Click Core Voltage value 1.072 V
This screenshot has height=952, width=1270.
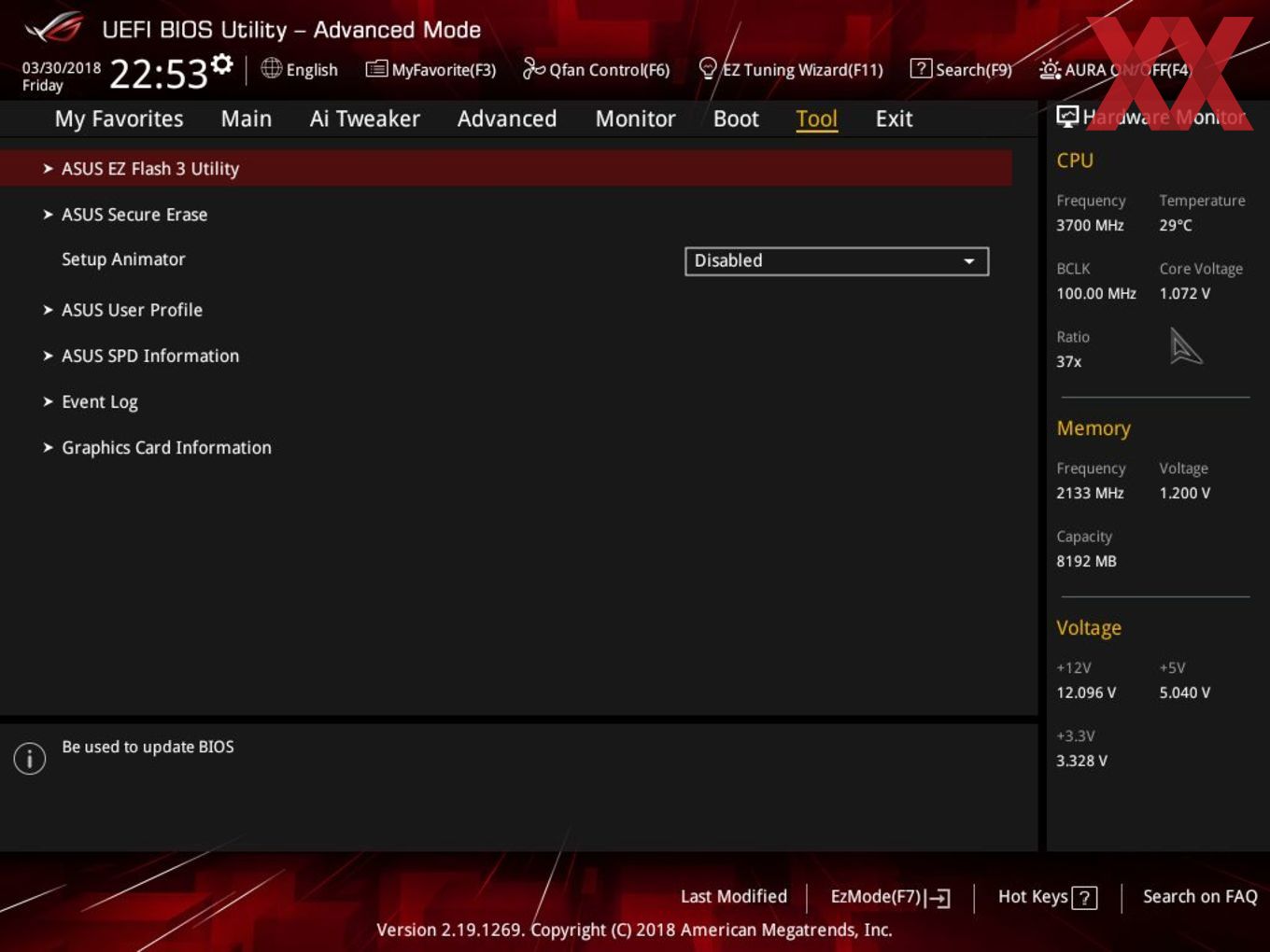(x=1185, y=294)
